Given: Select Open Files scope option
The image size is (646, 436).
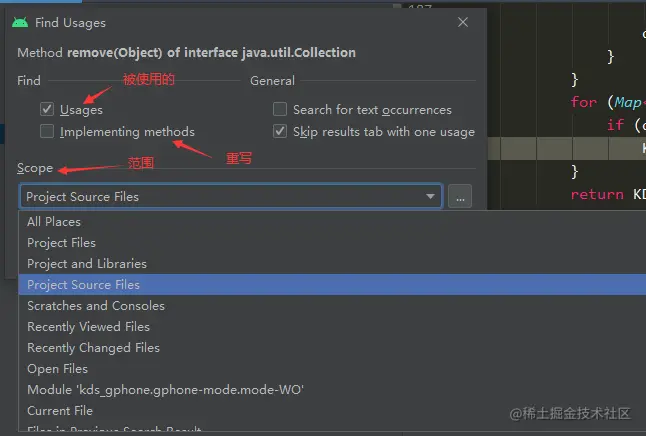Looking at the screenshot, I should pos(332,369).
